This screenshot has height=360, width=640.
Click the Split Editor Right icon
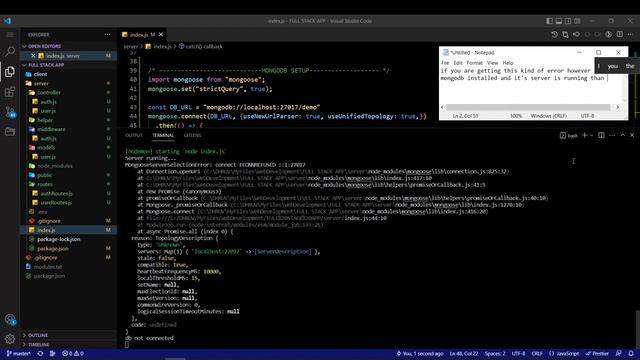(620, 35)
